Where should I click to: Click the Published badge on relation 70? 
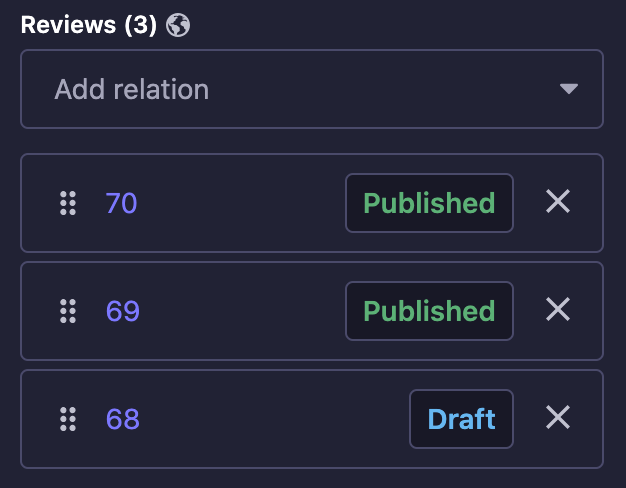click(429, 203)
